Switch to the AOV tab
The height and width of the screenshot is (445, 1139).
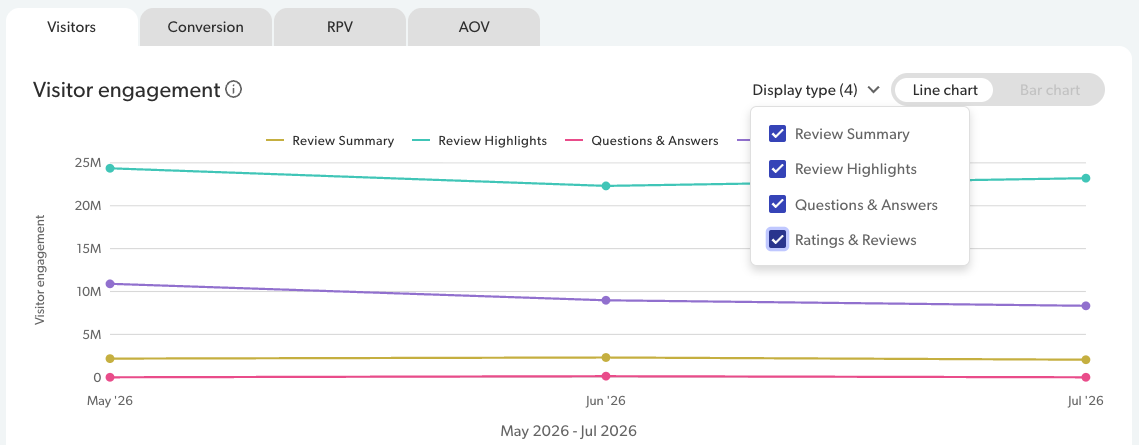point(474,28)
